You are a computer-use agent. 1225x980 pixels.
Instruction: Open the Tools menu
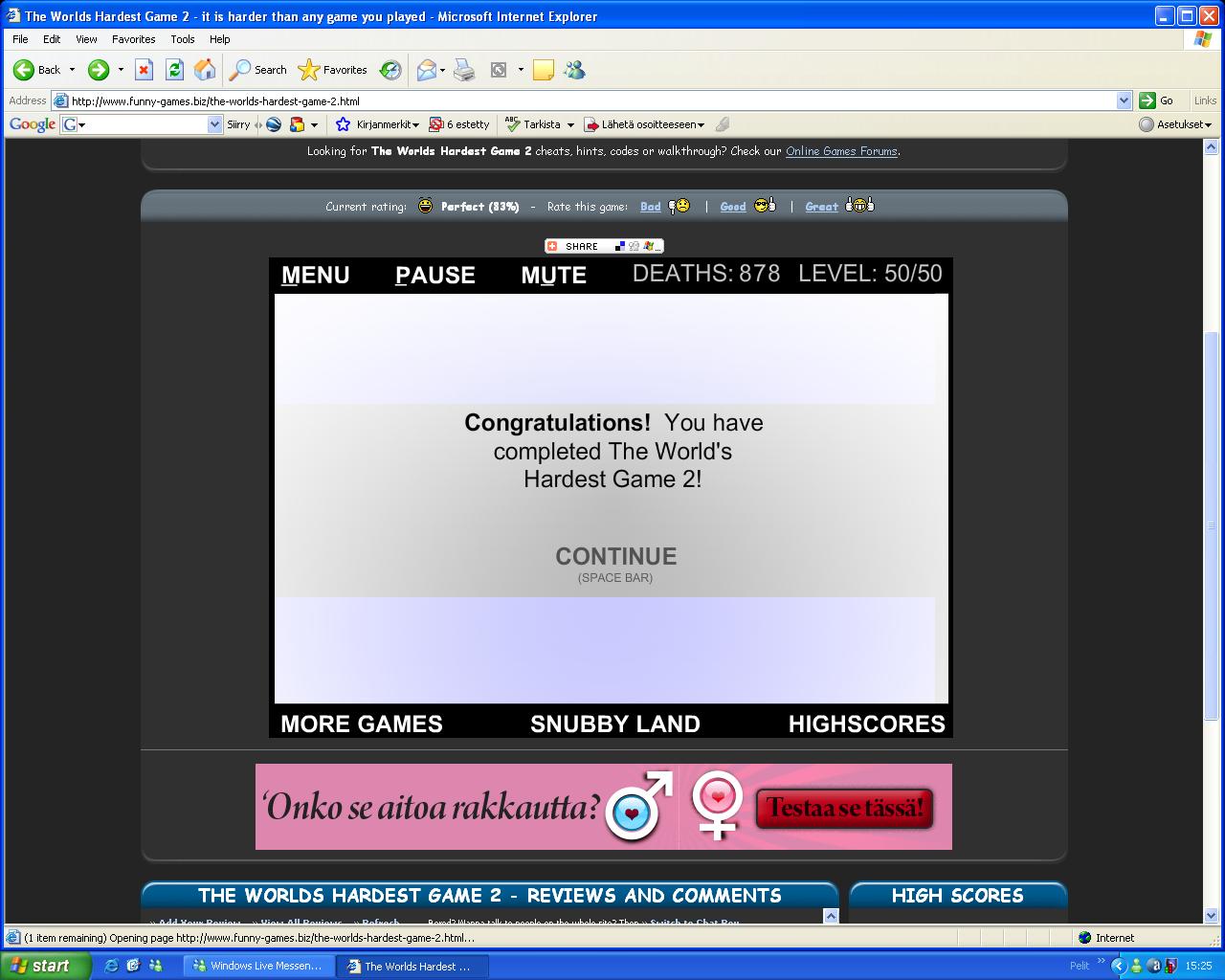tap(182, 39)
